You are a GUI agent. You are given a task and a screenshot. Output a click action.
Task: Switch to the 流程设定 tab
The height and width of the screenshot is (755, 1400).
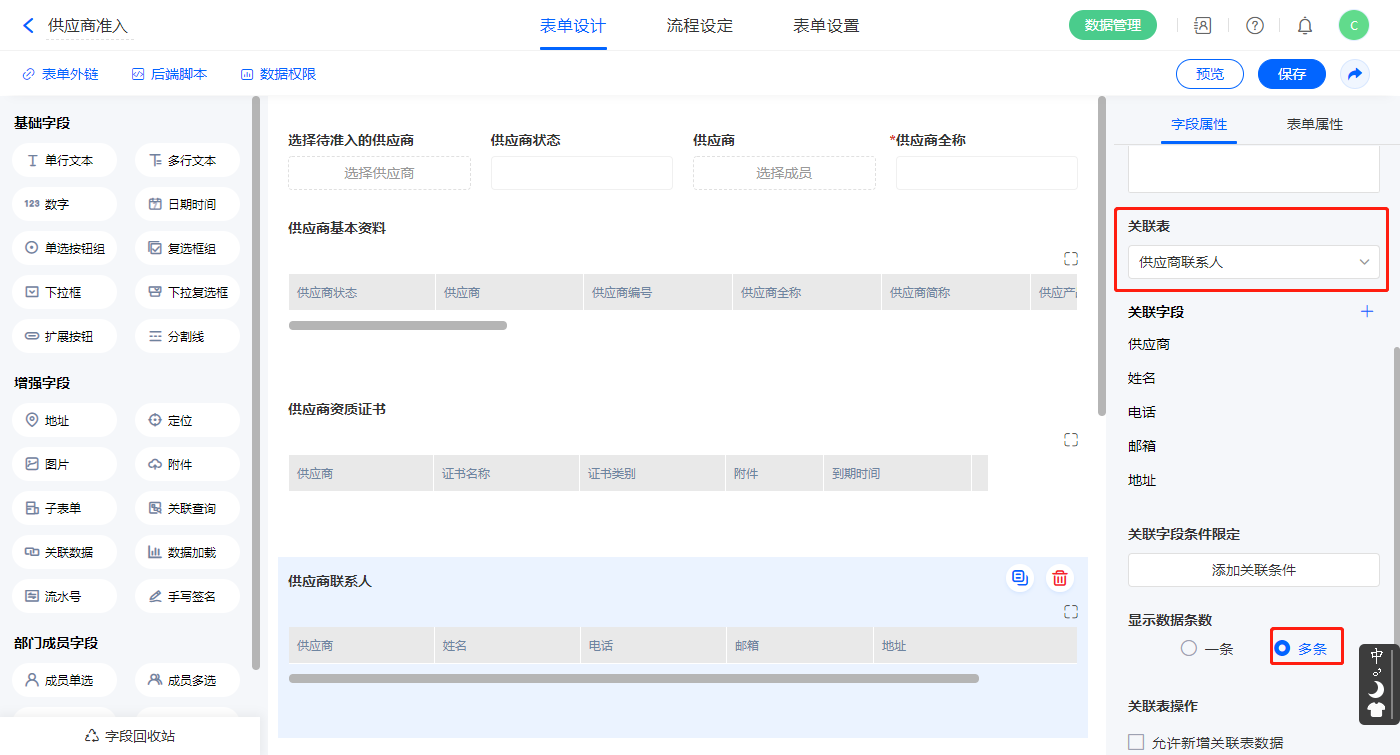click(x=699, y=26)
